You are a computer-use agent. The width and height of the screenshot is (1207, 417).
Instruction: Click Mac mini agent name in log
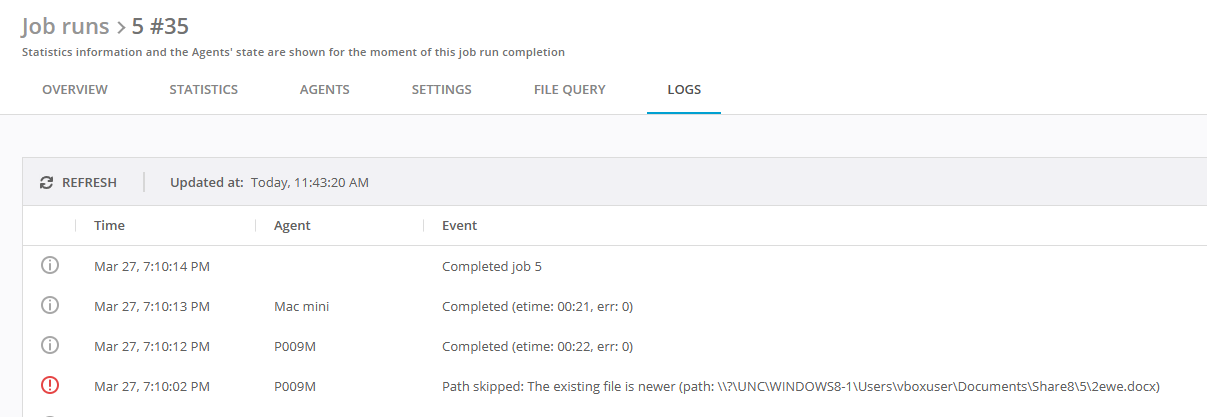[x=301, y=306]
